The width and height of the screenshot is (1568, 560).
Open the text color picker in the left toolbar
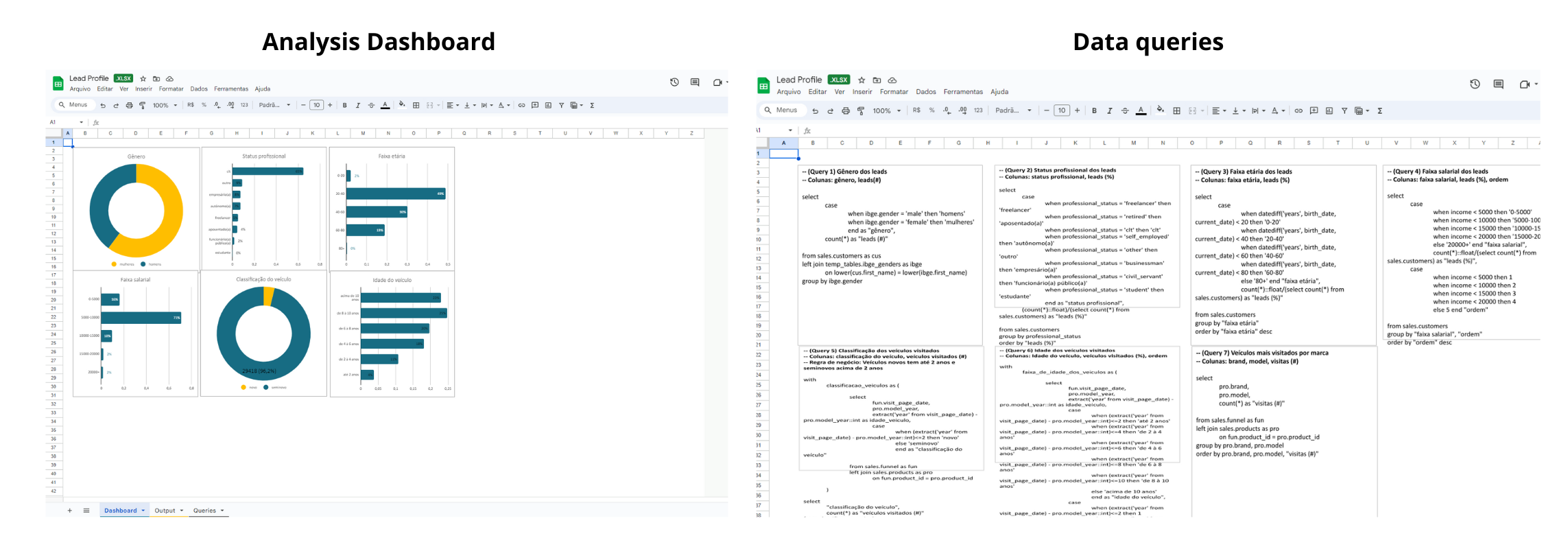click(x=385, y=106)
